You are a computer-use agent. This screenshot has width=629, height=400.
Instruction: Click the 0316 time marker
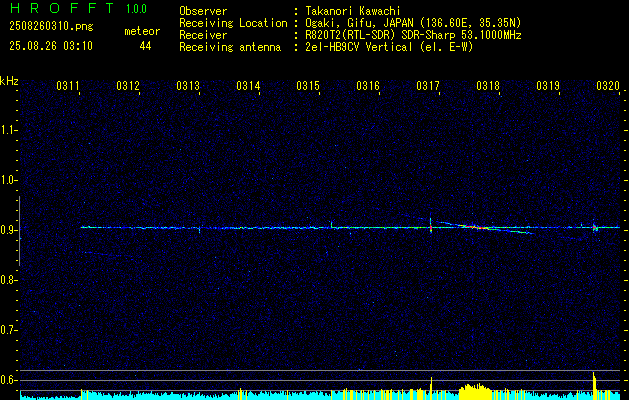[x=368, y=86]
